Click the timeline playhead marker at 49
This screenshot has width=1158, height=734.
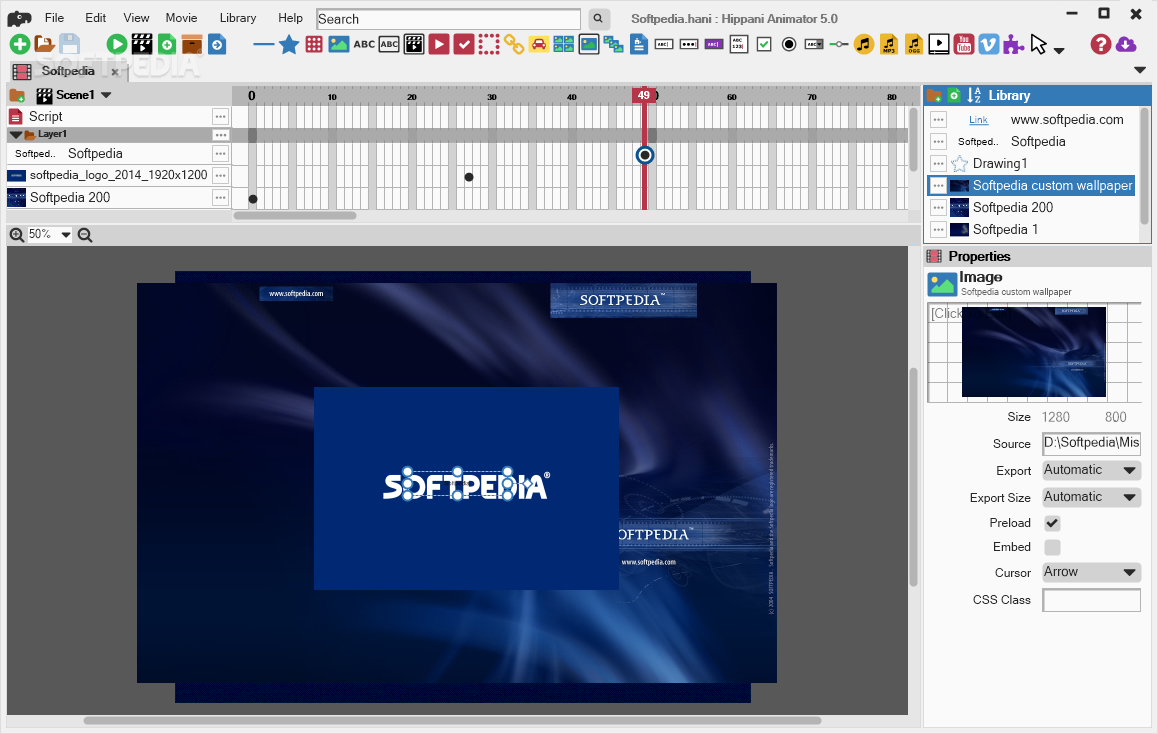(644, 95)
